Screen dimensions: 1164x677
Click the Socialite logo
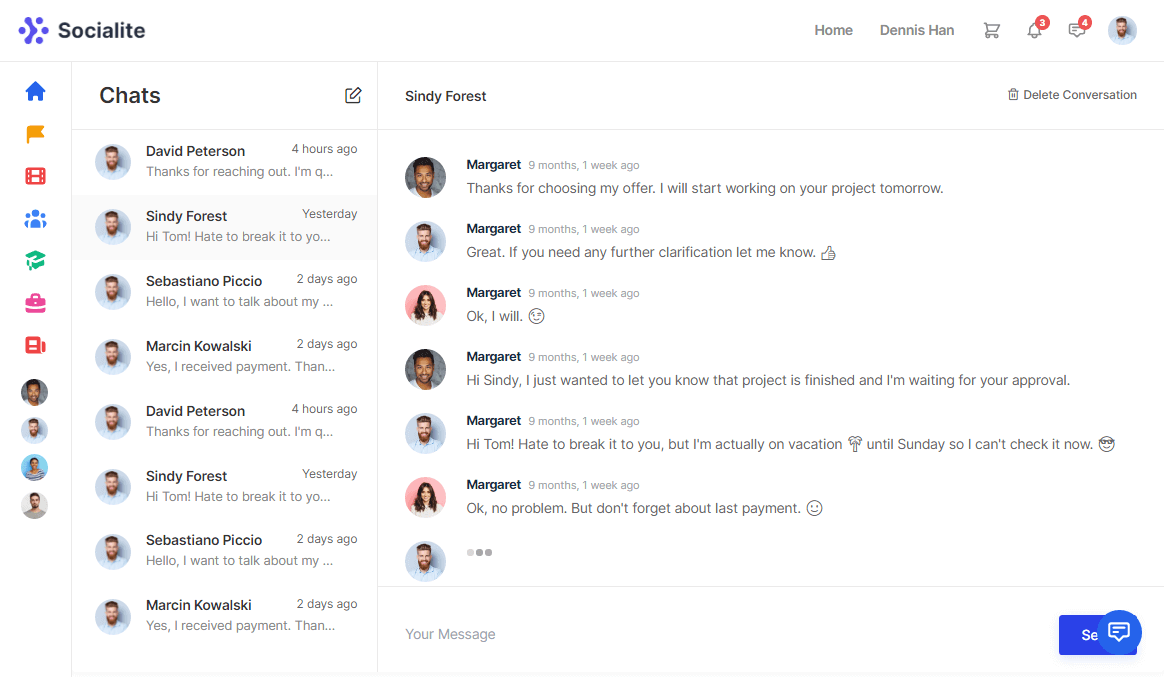tap(82, 31)
